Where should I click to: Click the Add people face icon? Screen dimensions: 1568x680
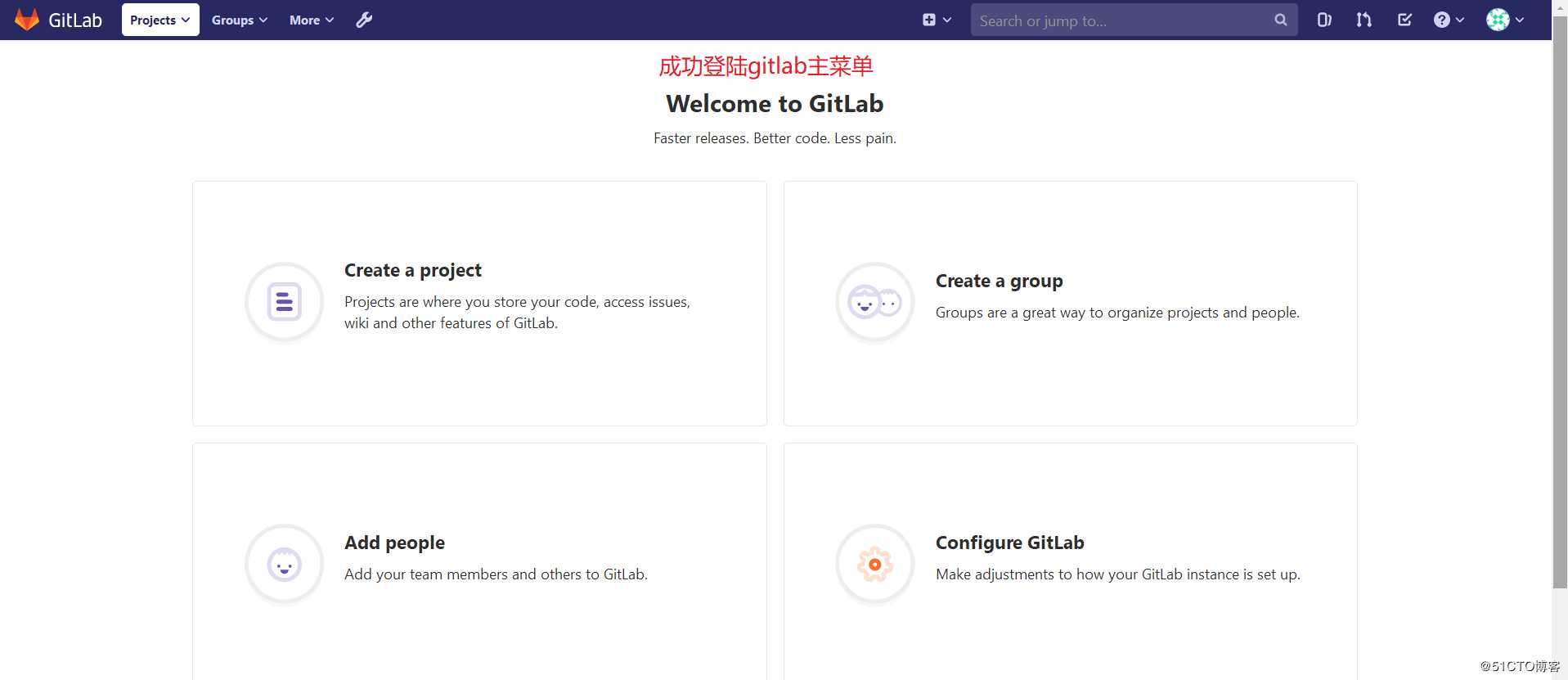click(x=285, y=564)
